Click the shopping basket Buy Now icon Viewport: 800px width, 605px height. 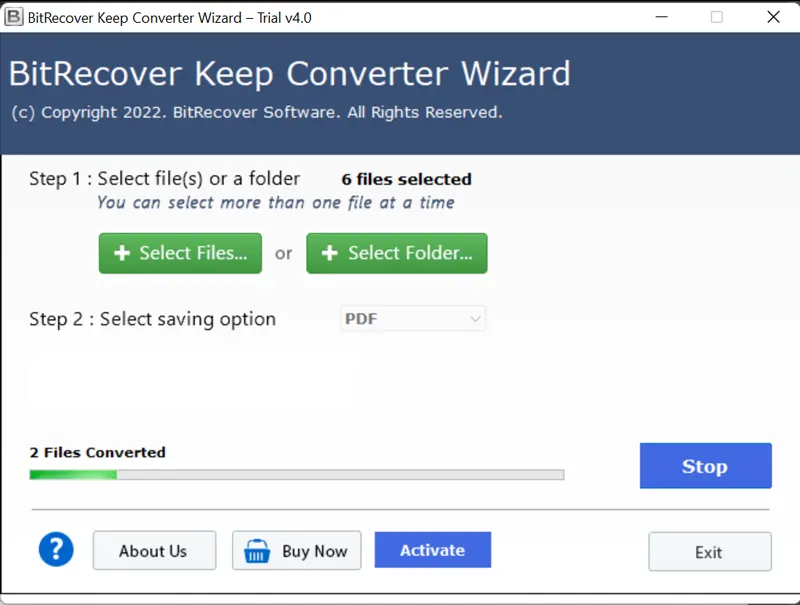tap(257, 551)
